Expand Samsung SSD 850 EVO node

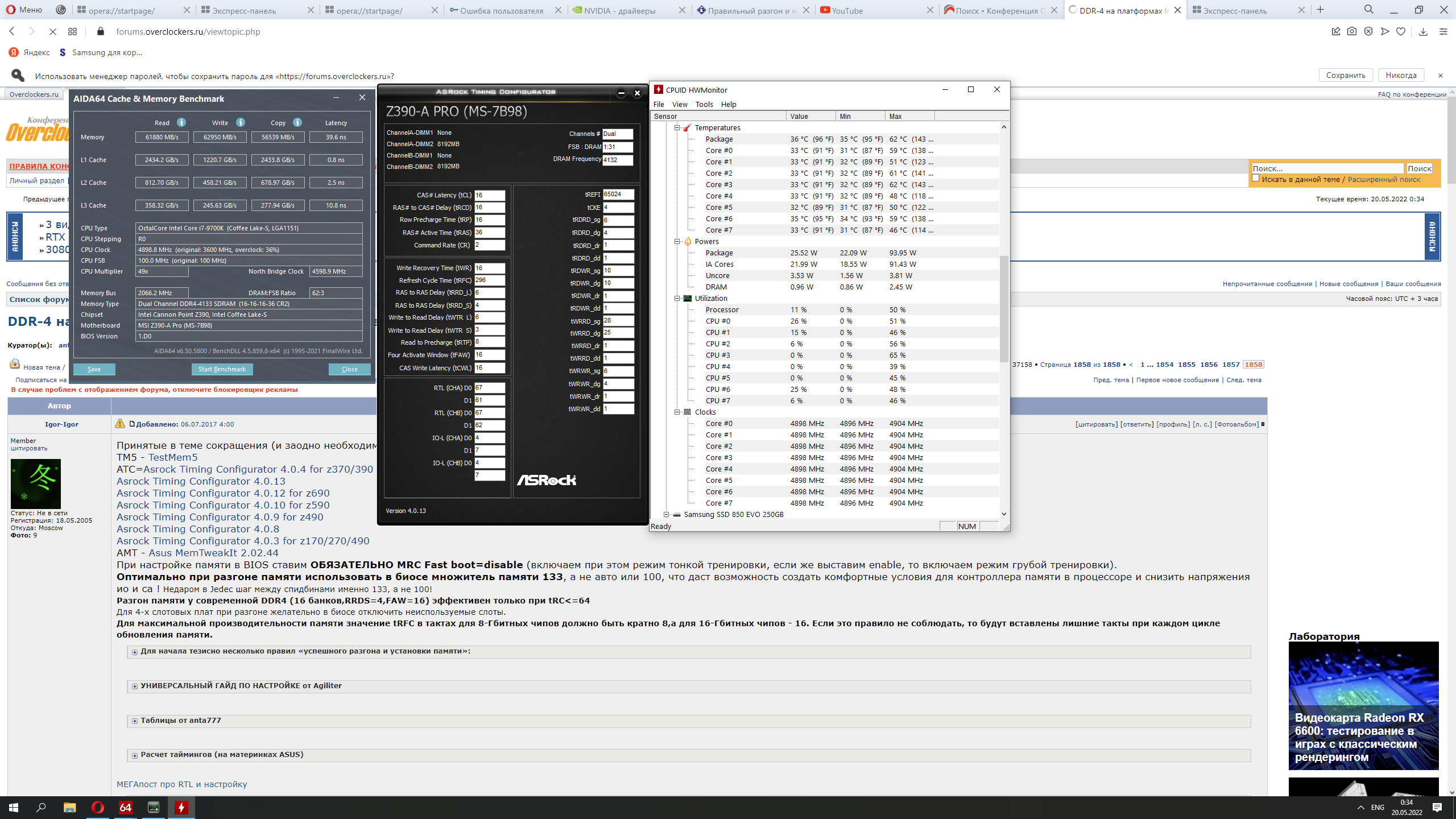click(x=666, y=515)
